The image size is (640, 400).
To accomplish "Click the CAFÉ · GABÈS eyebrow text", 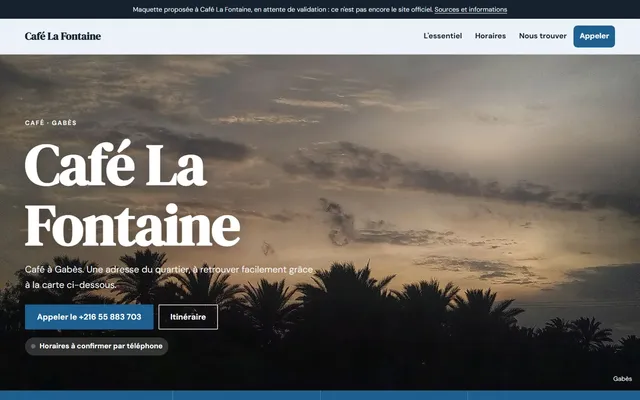I will click(x=51, y=122).
